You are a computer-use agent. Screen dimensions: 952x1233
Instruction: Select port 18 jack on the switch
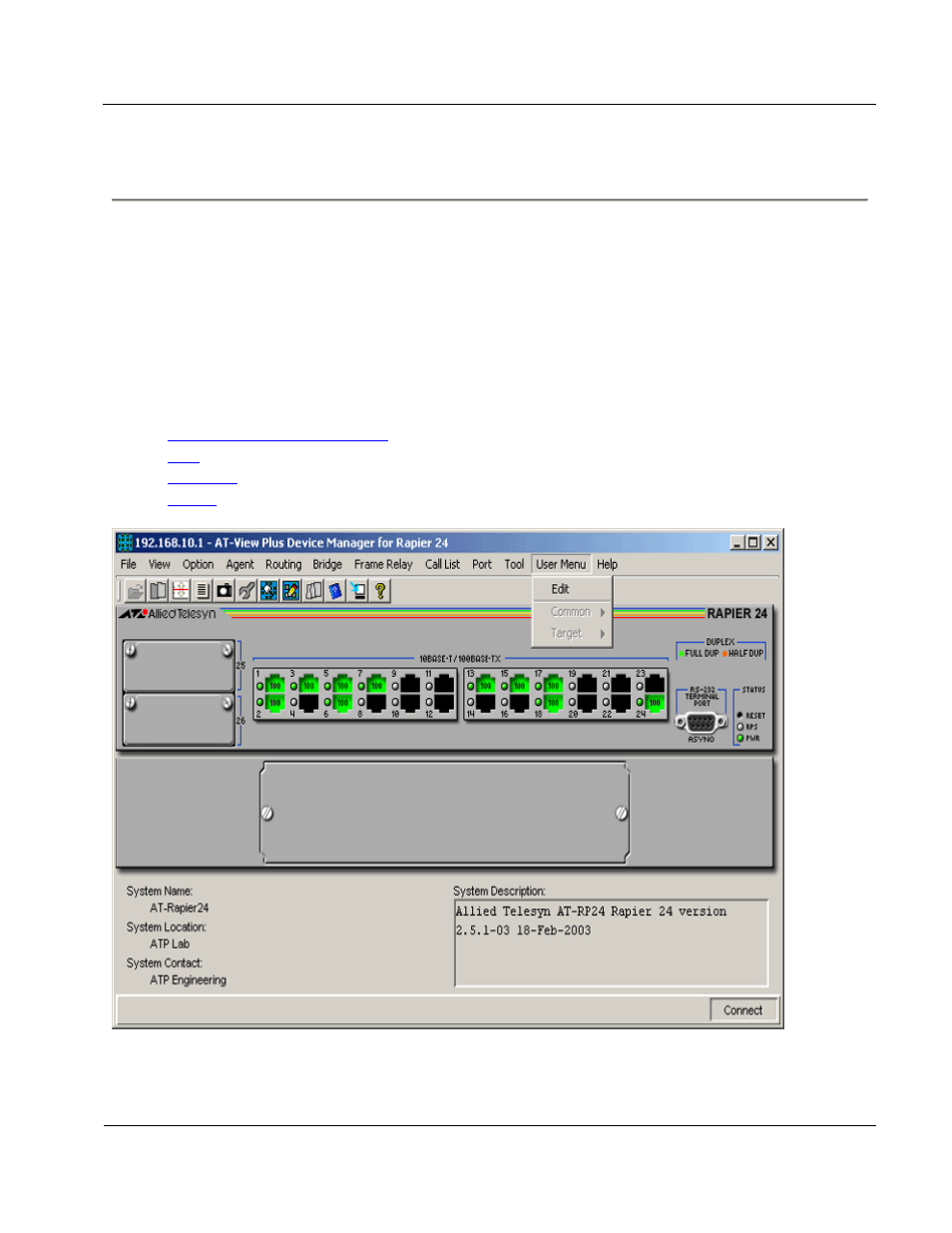point(554,703)
